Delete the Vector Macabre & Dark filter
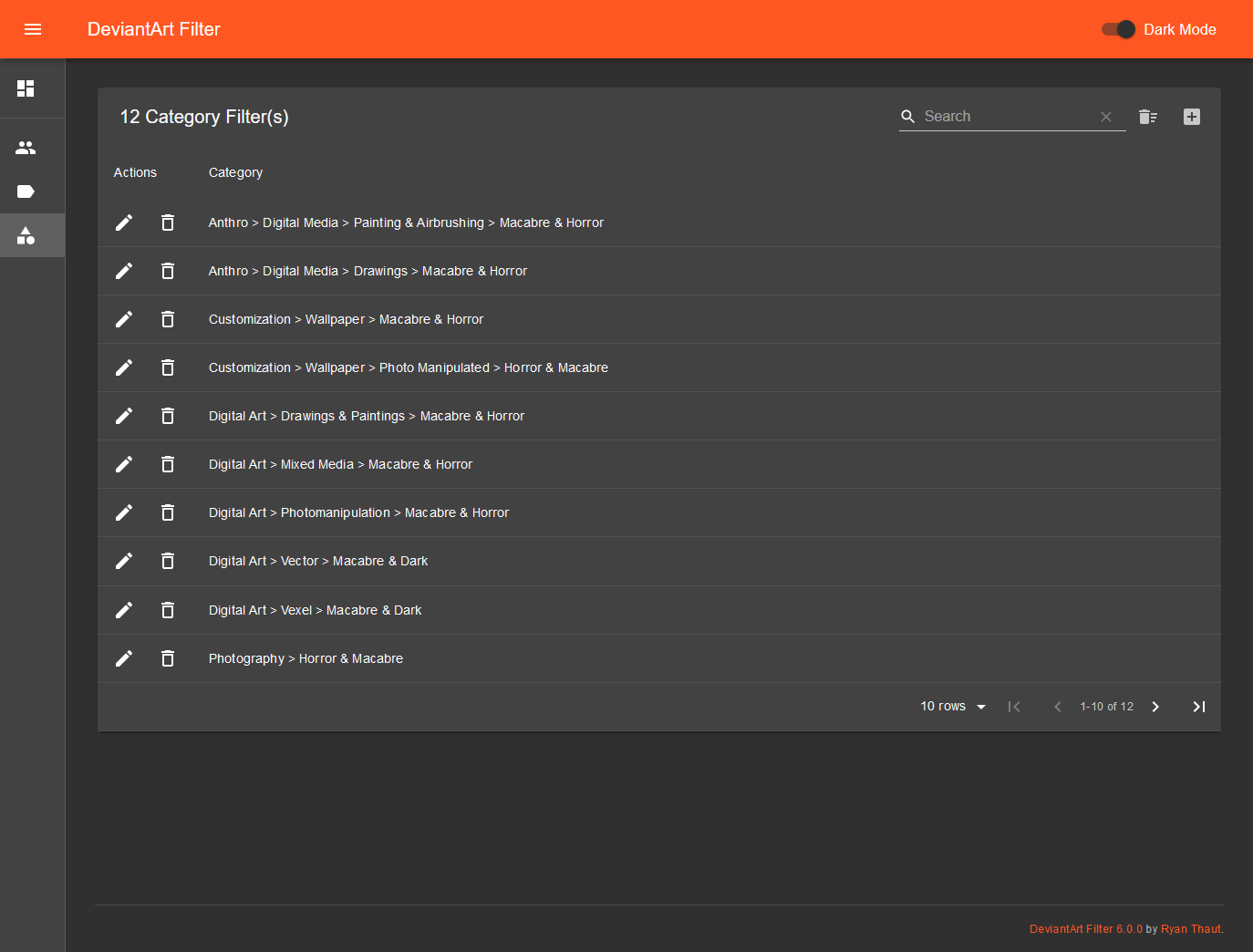This screenshot has width=1253, height=952. coord(168,561)
